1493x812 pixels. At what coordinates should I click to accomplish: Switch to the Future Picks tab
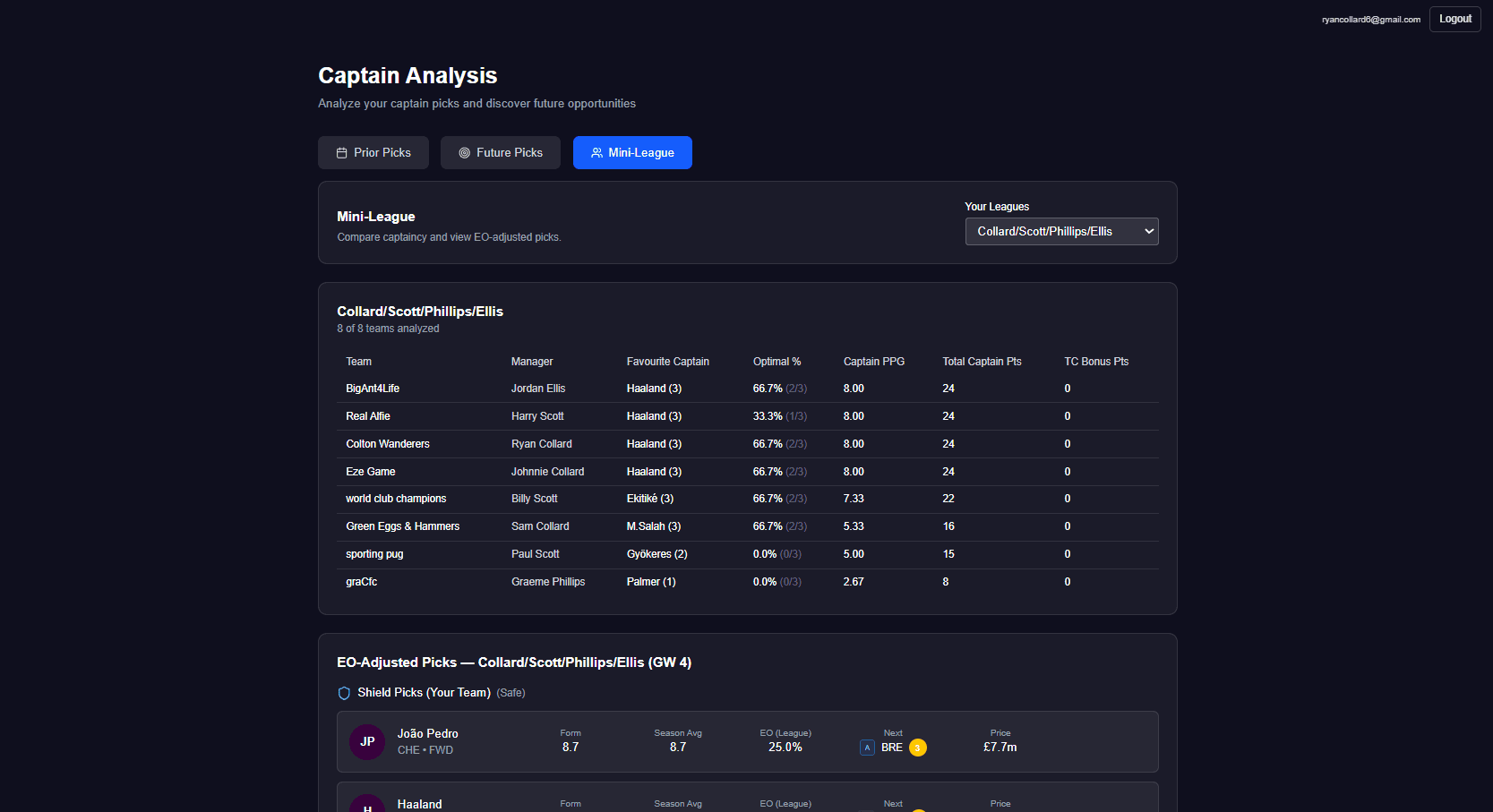coord(501,153)
